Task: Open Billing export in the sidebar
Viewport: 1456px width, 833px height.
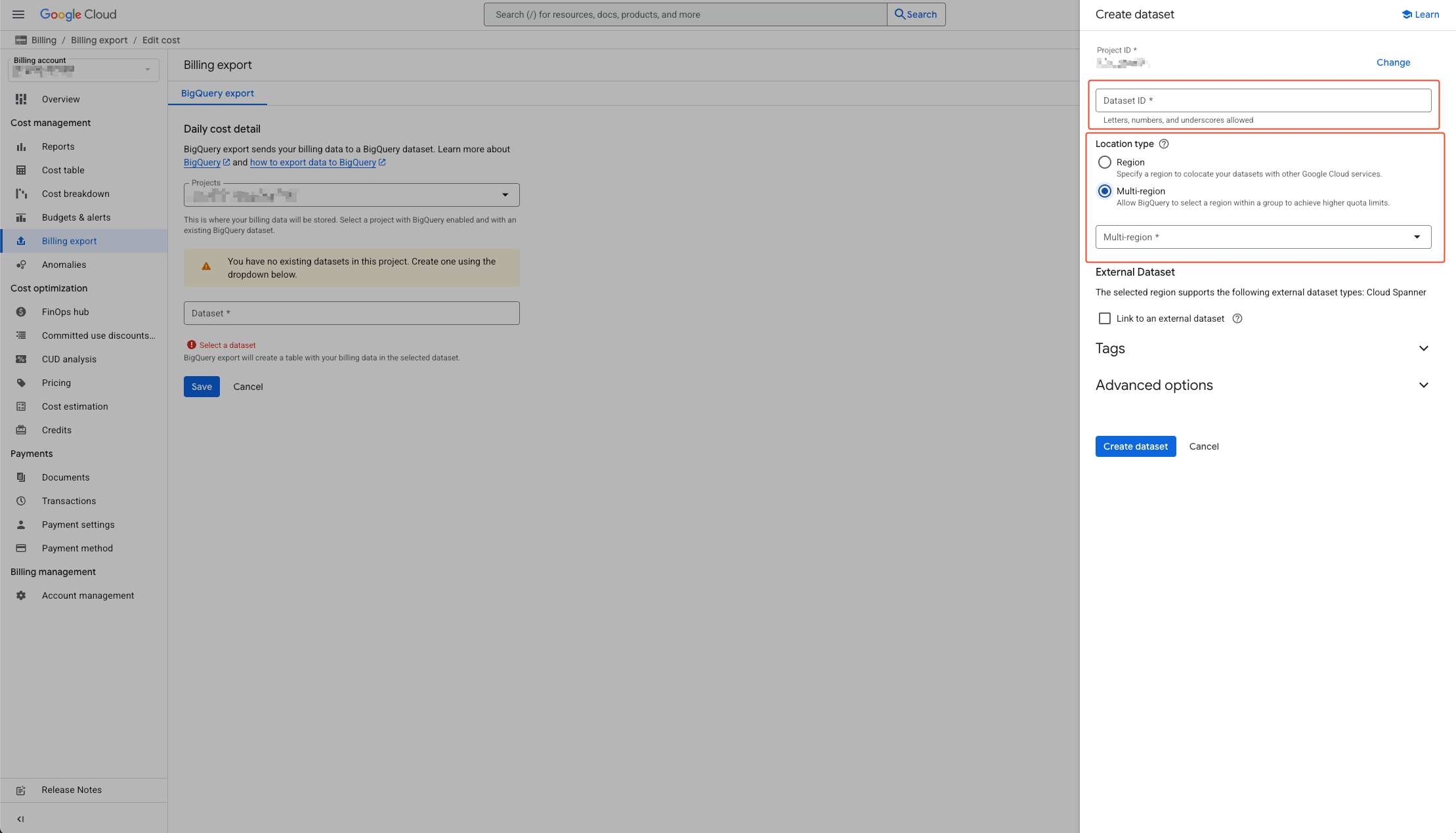Action: pyautogui.click(x=83, y=241)
